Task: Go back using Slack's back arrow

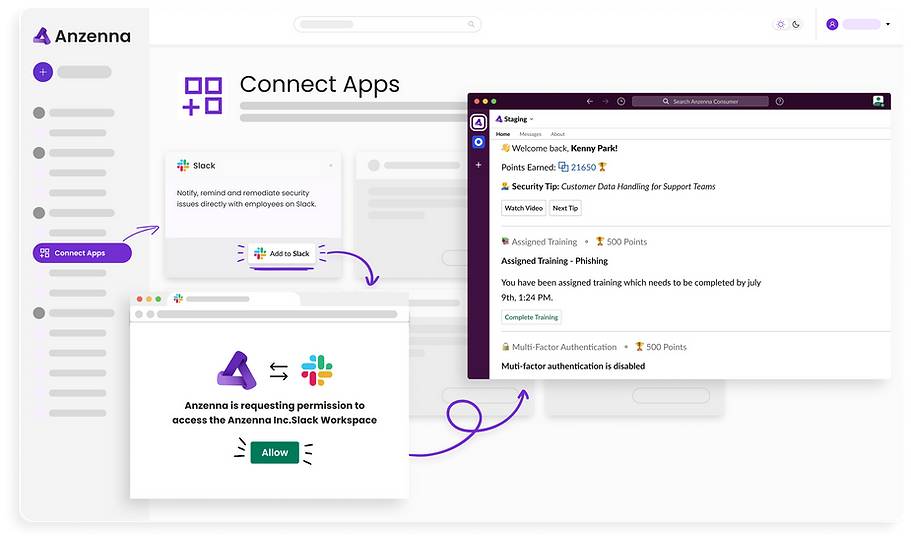Action: 590,101
